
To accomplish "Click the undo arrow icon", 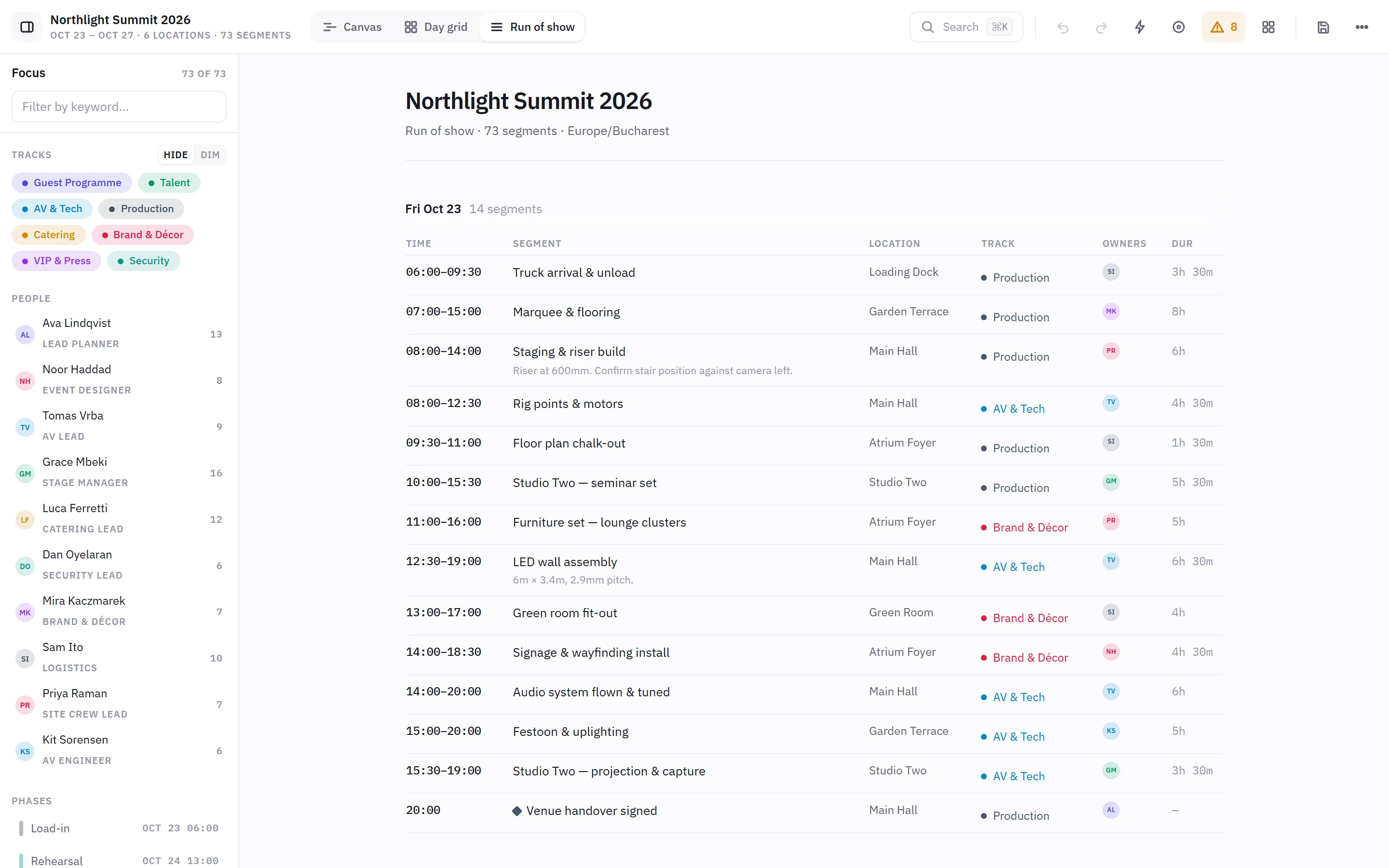I will 1063,27.
